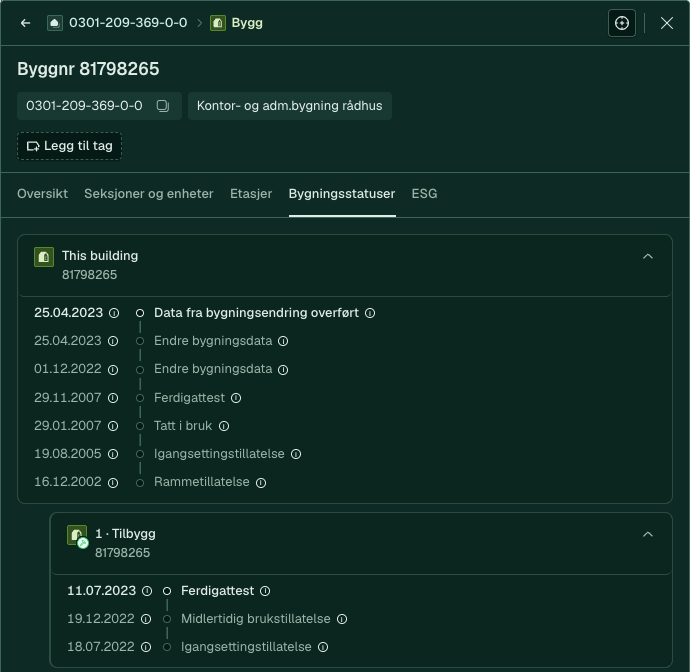The image size is (690, 672).
Task: Click the This building green icon
Action: coord(44,257)
